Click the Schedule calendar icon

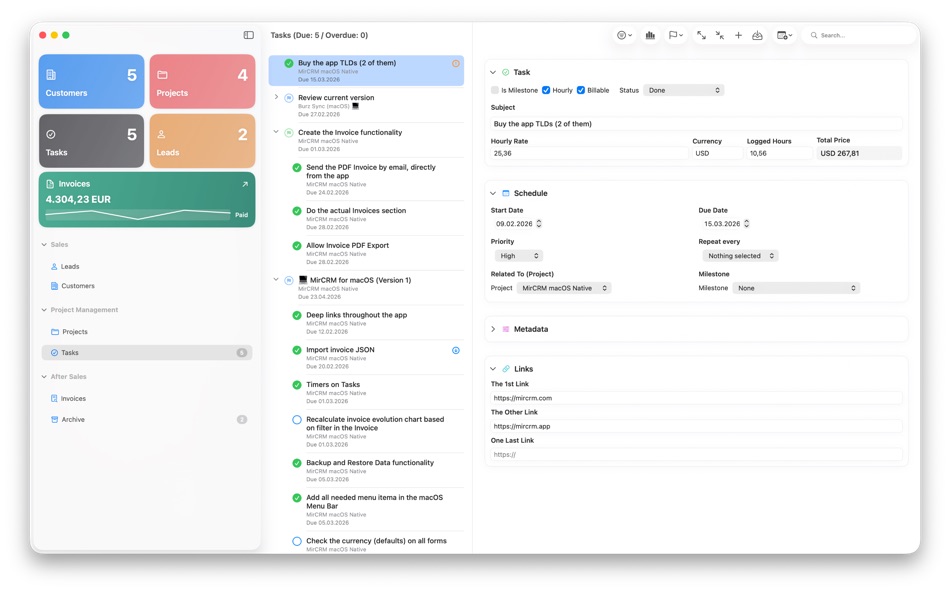(x=505, y=193)
